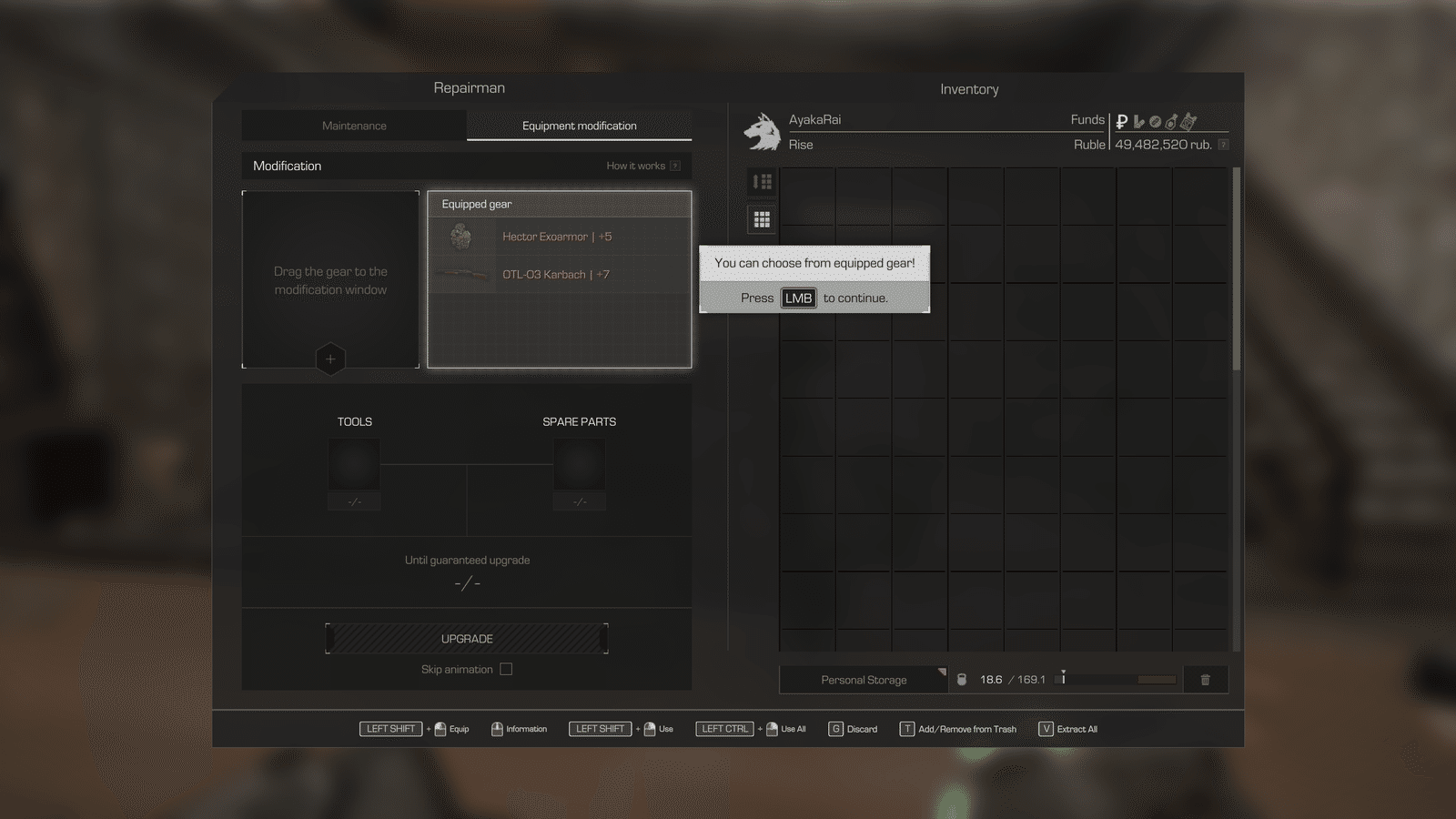Switch to the Maintenance tab

354,126
